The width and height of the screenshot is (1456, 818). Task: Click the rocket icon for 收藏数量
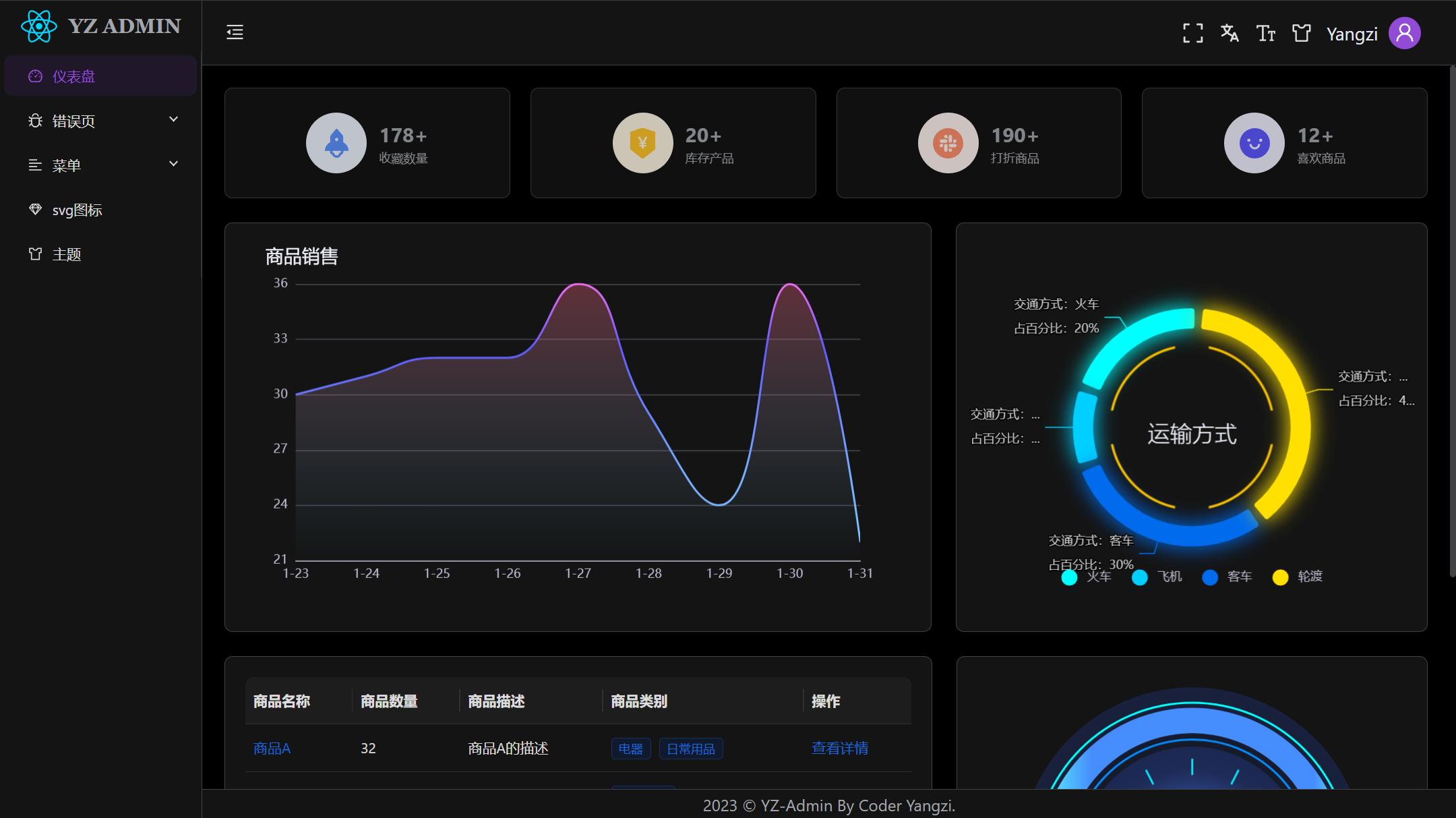pyautogui.click(x=336, y=143)
